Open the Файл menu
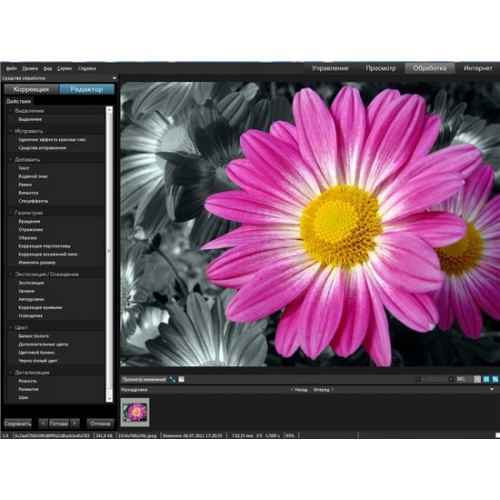The width and height of the screenshot is (500, 500). [x=11, y=68]
